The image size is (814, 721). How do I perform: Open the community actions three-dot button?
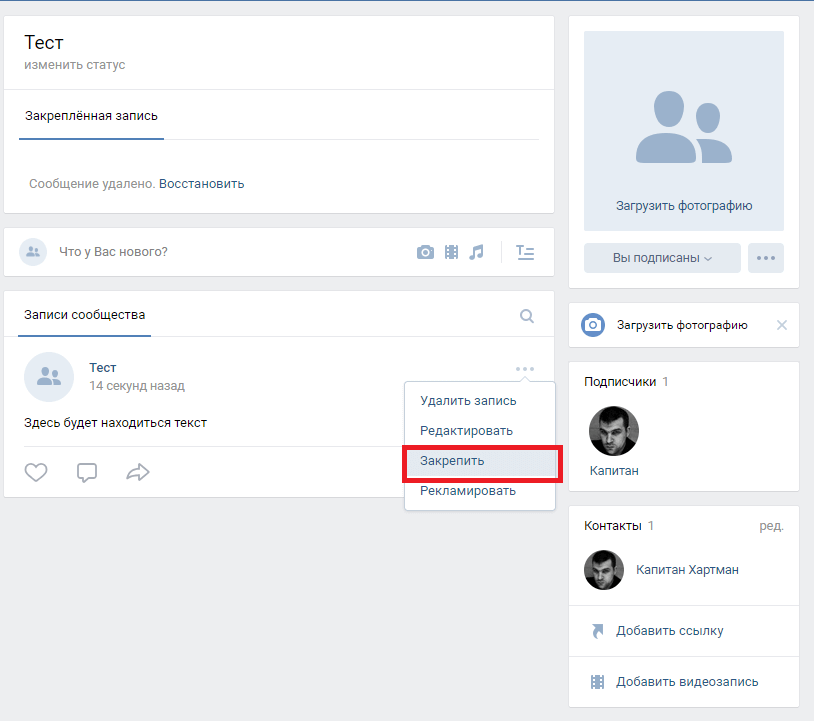(x=766, y=258)
